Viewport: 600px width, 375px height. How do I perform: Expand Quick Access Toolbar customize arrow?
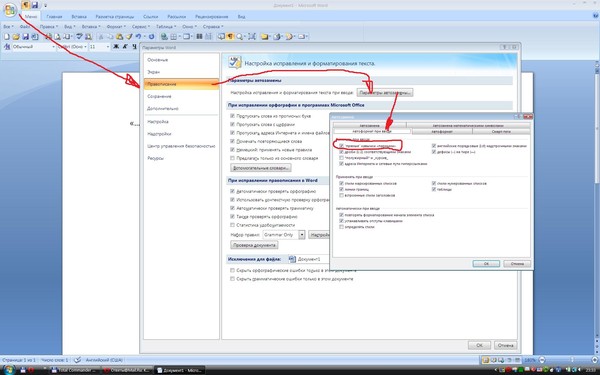[46, 5]
